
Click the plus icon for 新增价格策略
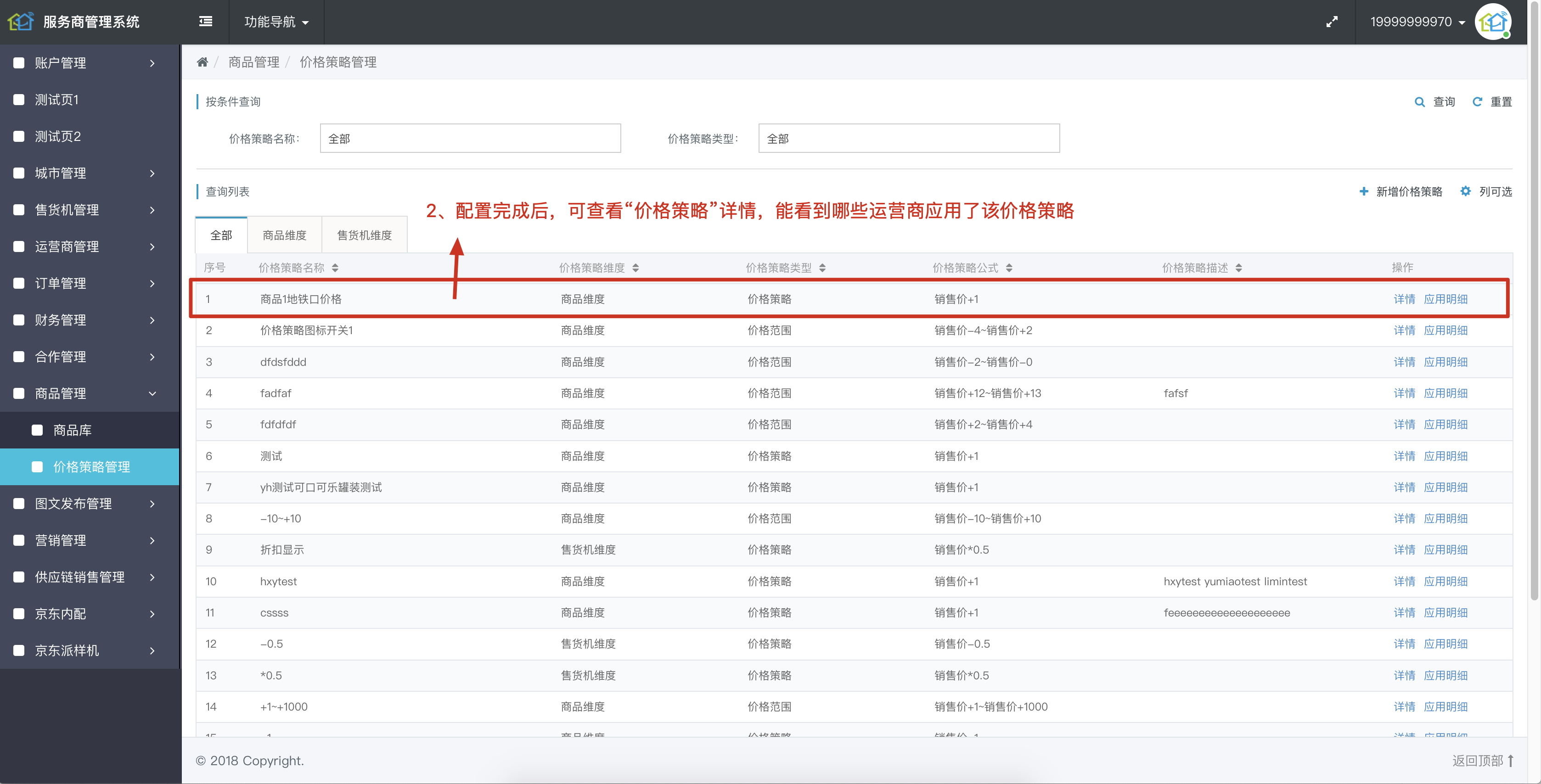(x=1363, y=191)
